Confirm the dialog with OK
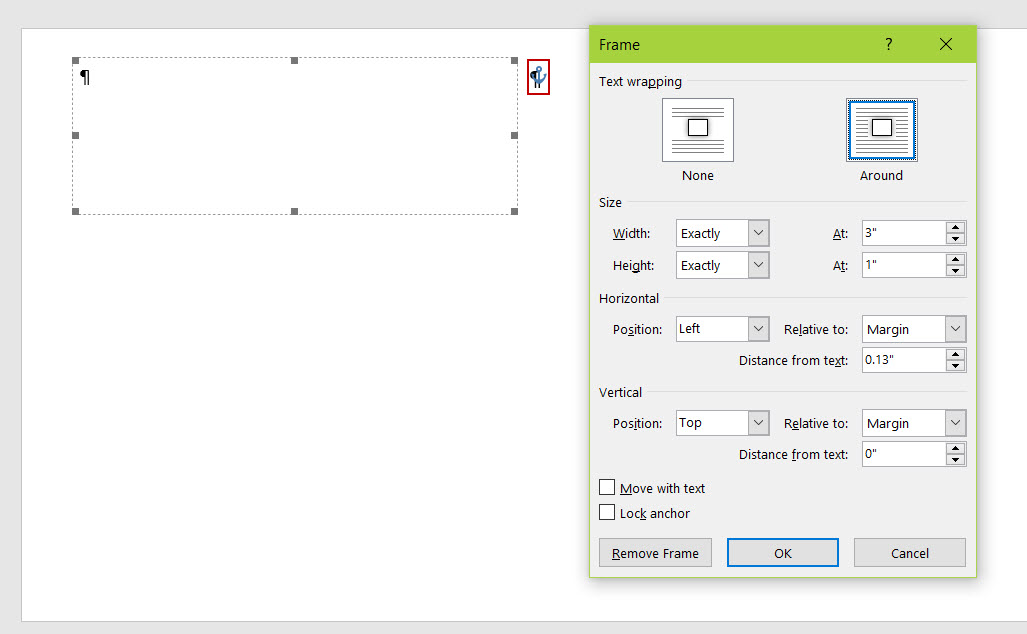This screenshot has width=1027, height=634. 783,553
